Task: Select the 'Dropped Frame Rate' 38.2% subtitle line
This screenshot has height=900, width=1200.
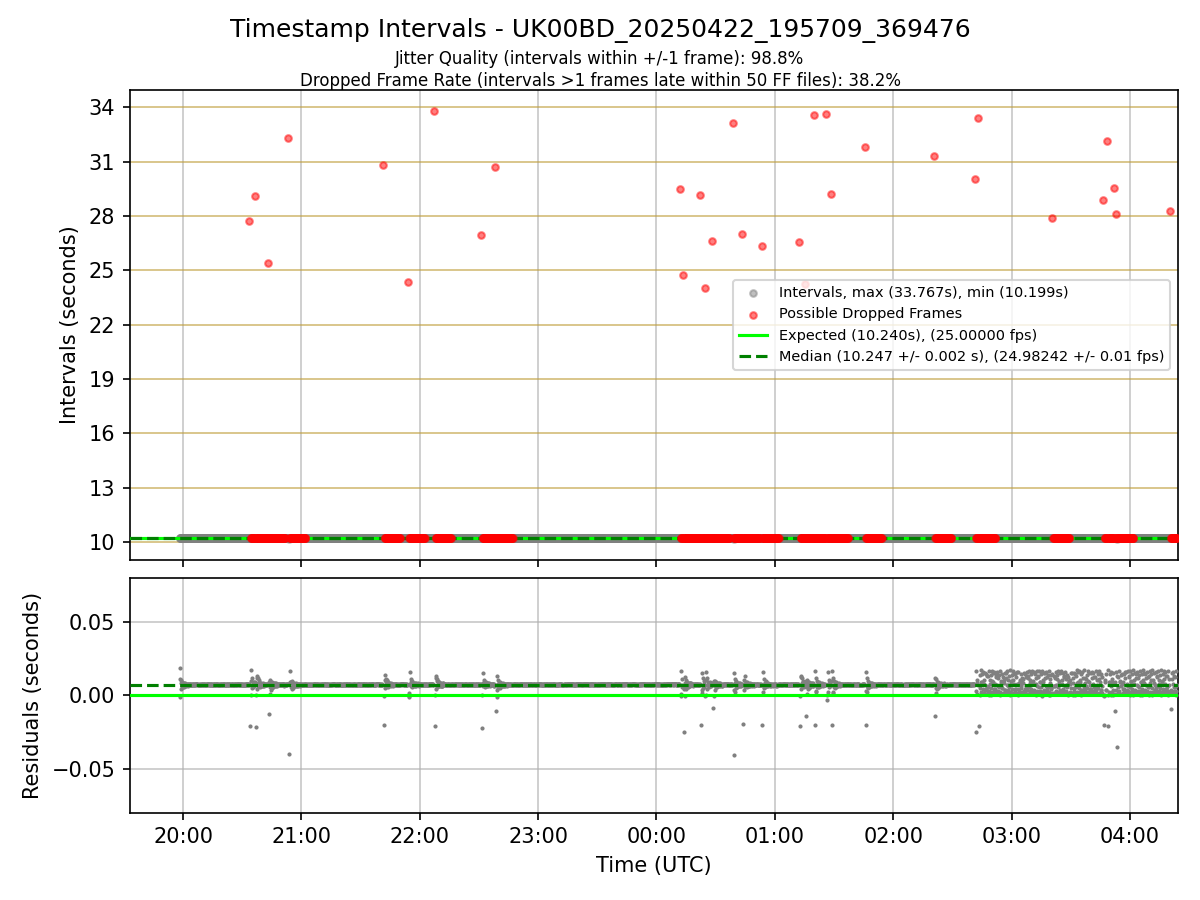Action: pos(600,80)
